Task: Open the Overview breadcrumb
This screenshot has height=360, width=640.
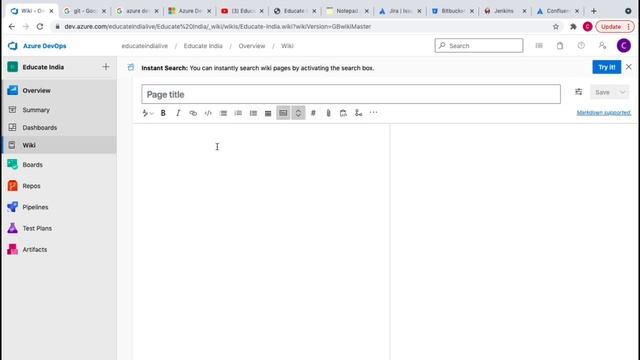Action: (252, 46)
